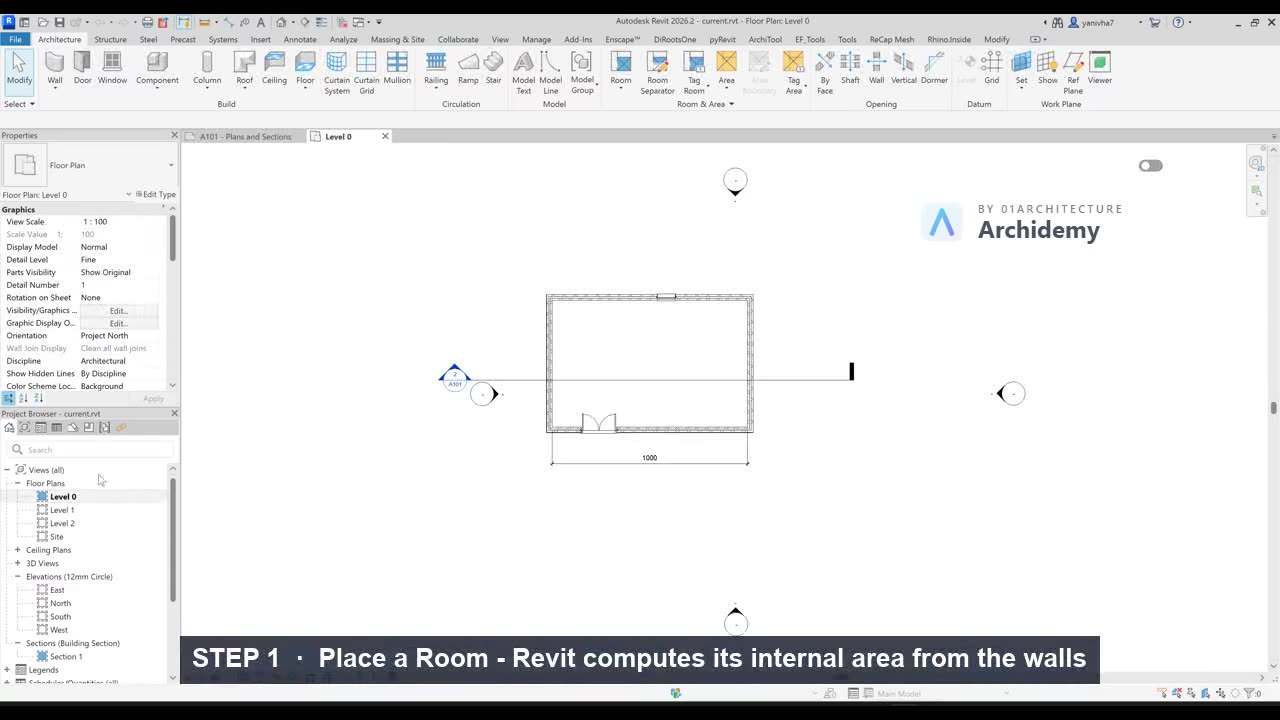Click the Properties panel scrollbar
1280x720 pixels.
173,239
